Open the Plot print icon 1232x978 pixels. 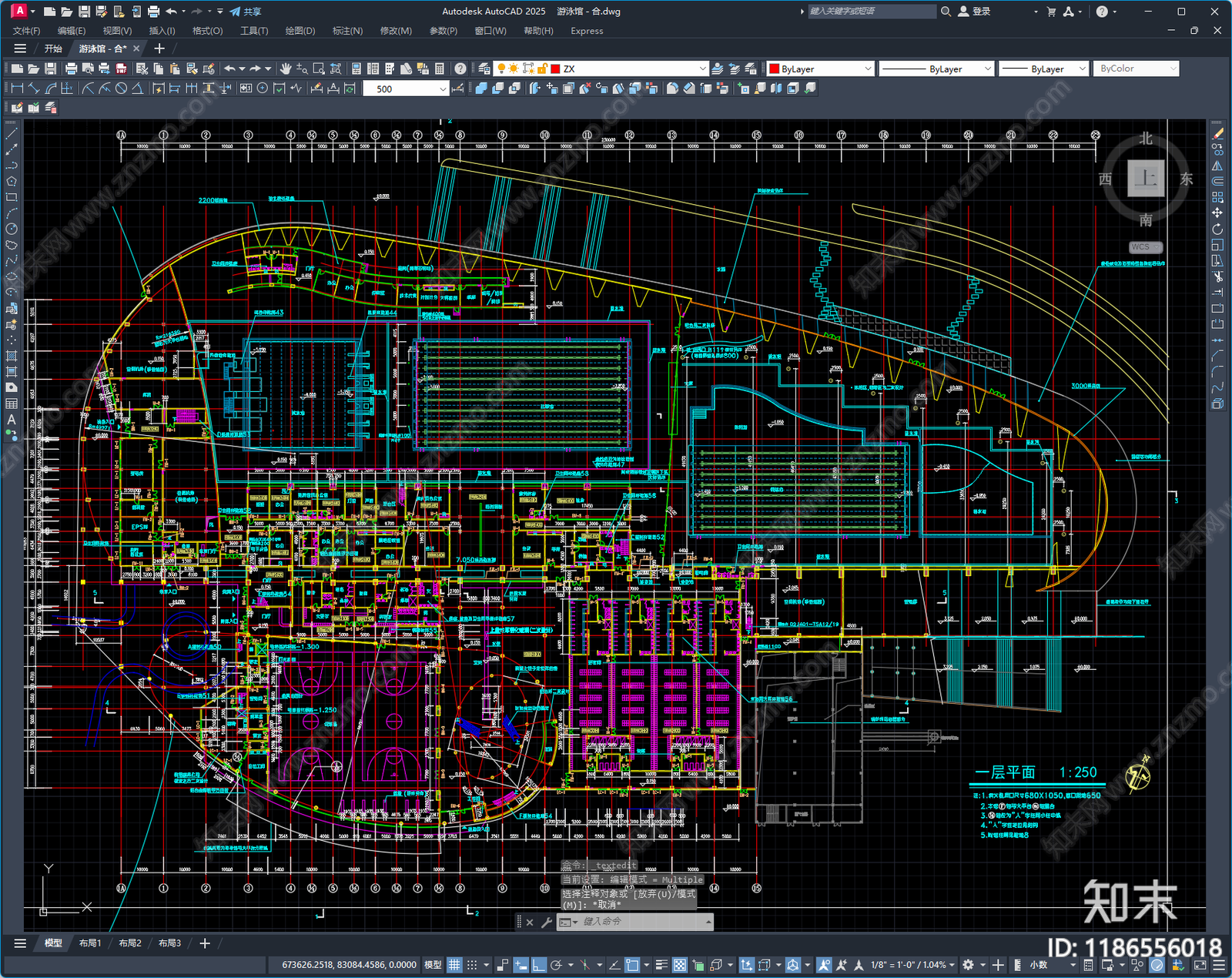point(71,69)
